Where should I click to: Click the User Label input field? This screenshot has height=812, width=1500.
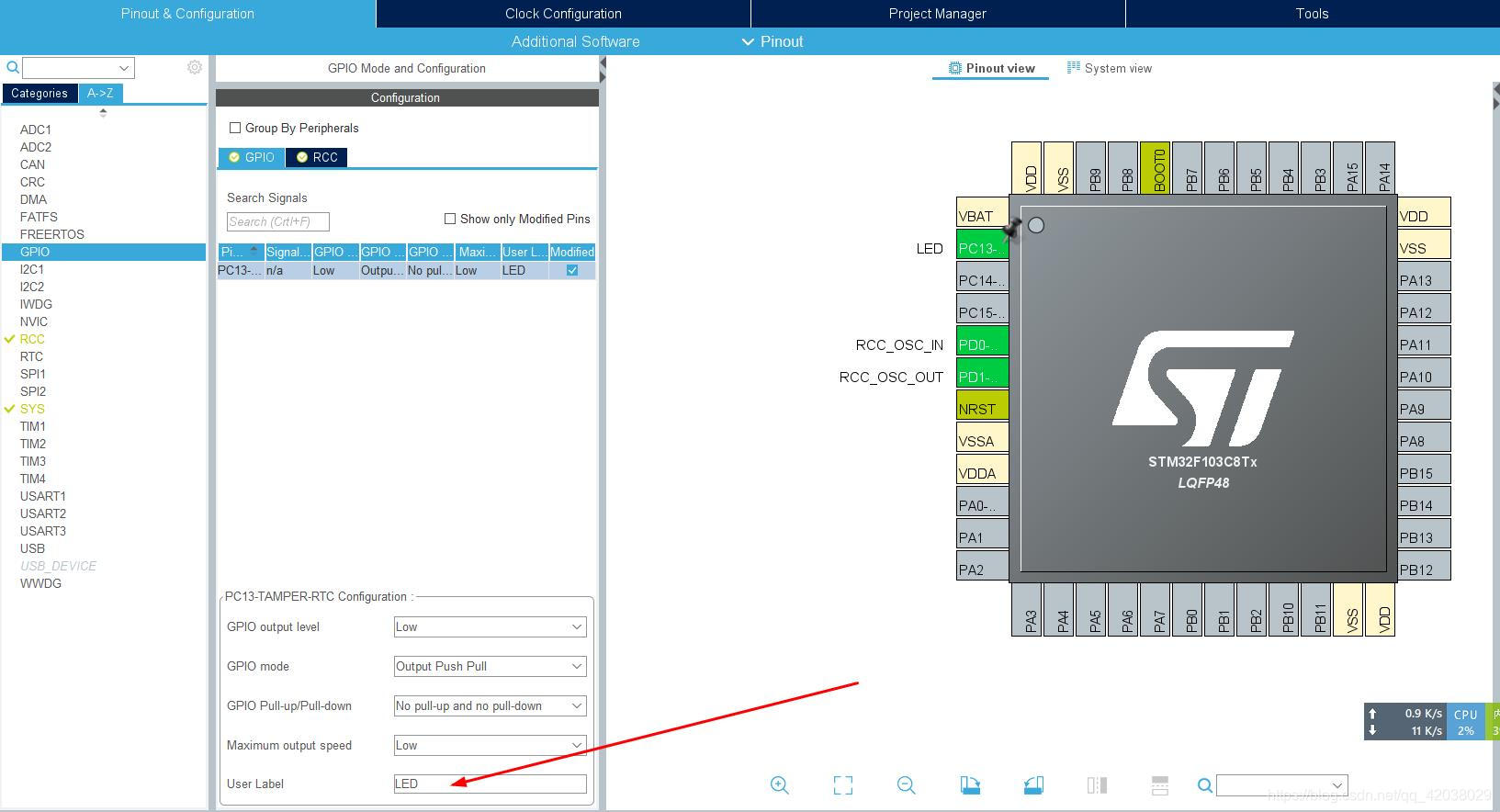pos(490,784)
